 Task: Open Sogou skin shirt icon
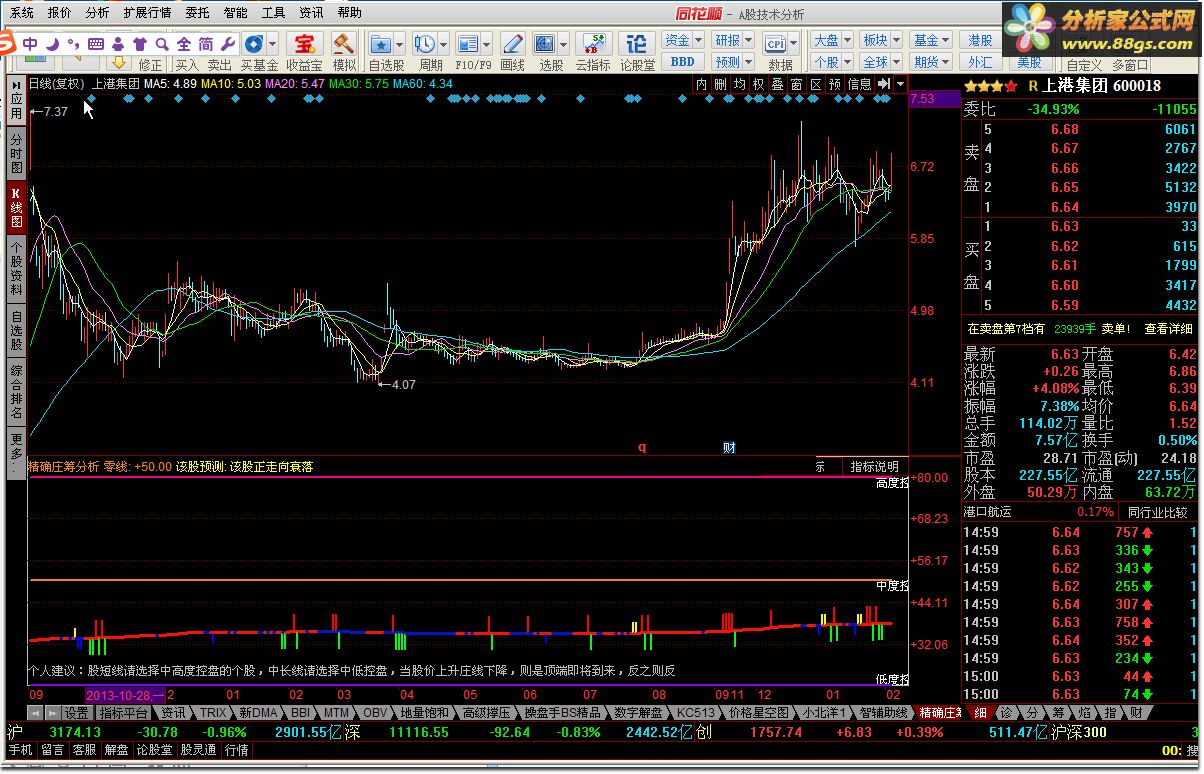coord(139,44)
